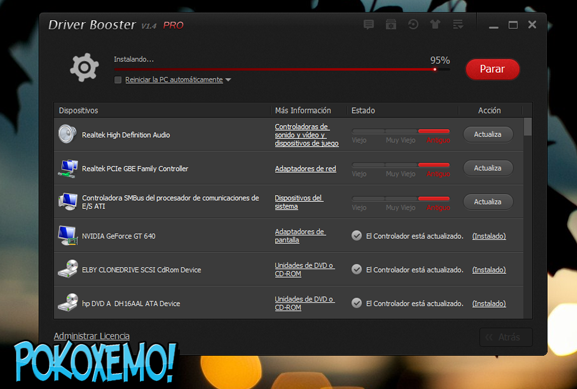This screenshot has height=389, width=577.
Task: Click the large gear icon beside Instalando
Action: point(84,67)
